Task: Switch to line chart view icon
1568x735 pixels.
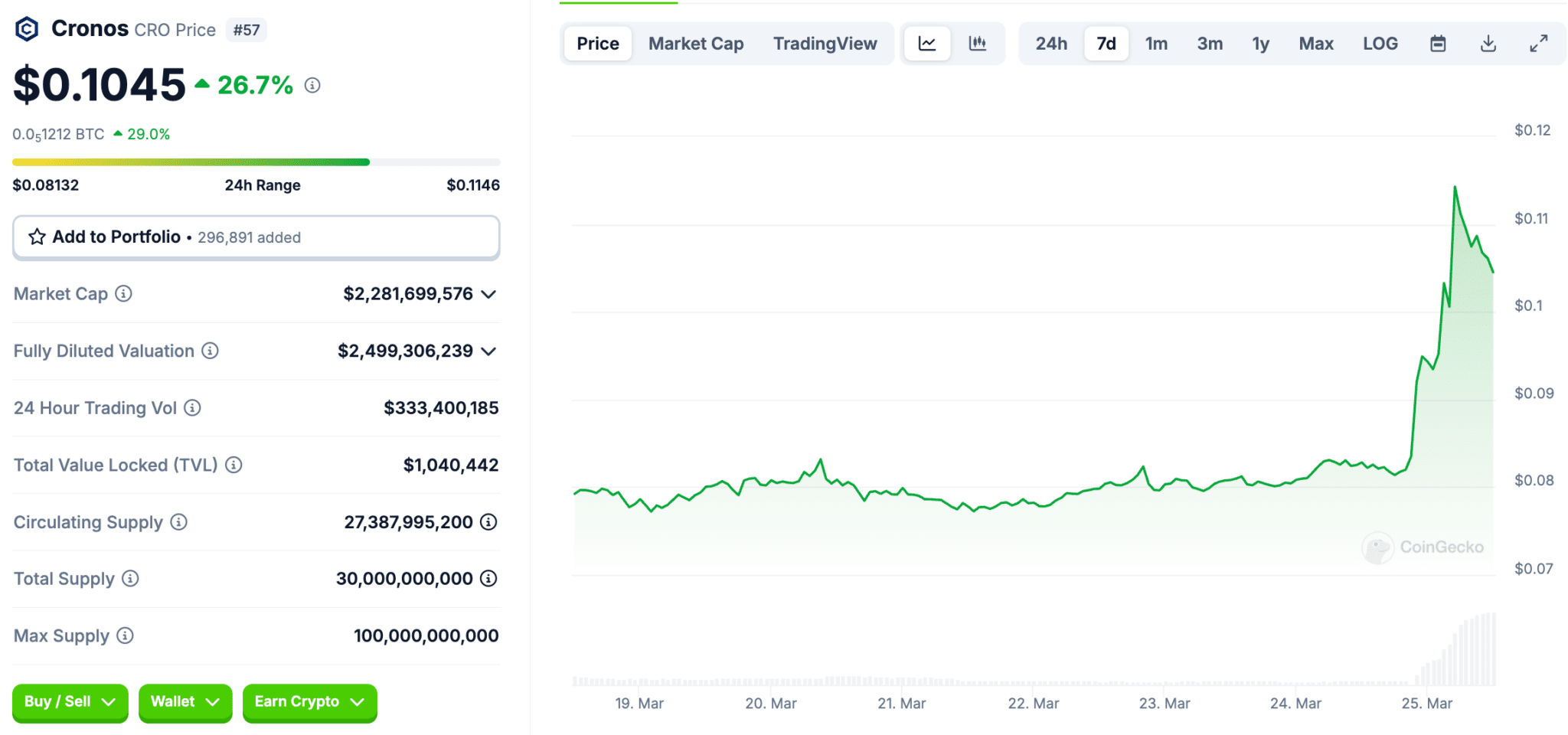Action: [927, 44]
